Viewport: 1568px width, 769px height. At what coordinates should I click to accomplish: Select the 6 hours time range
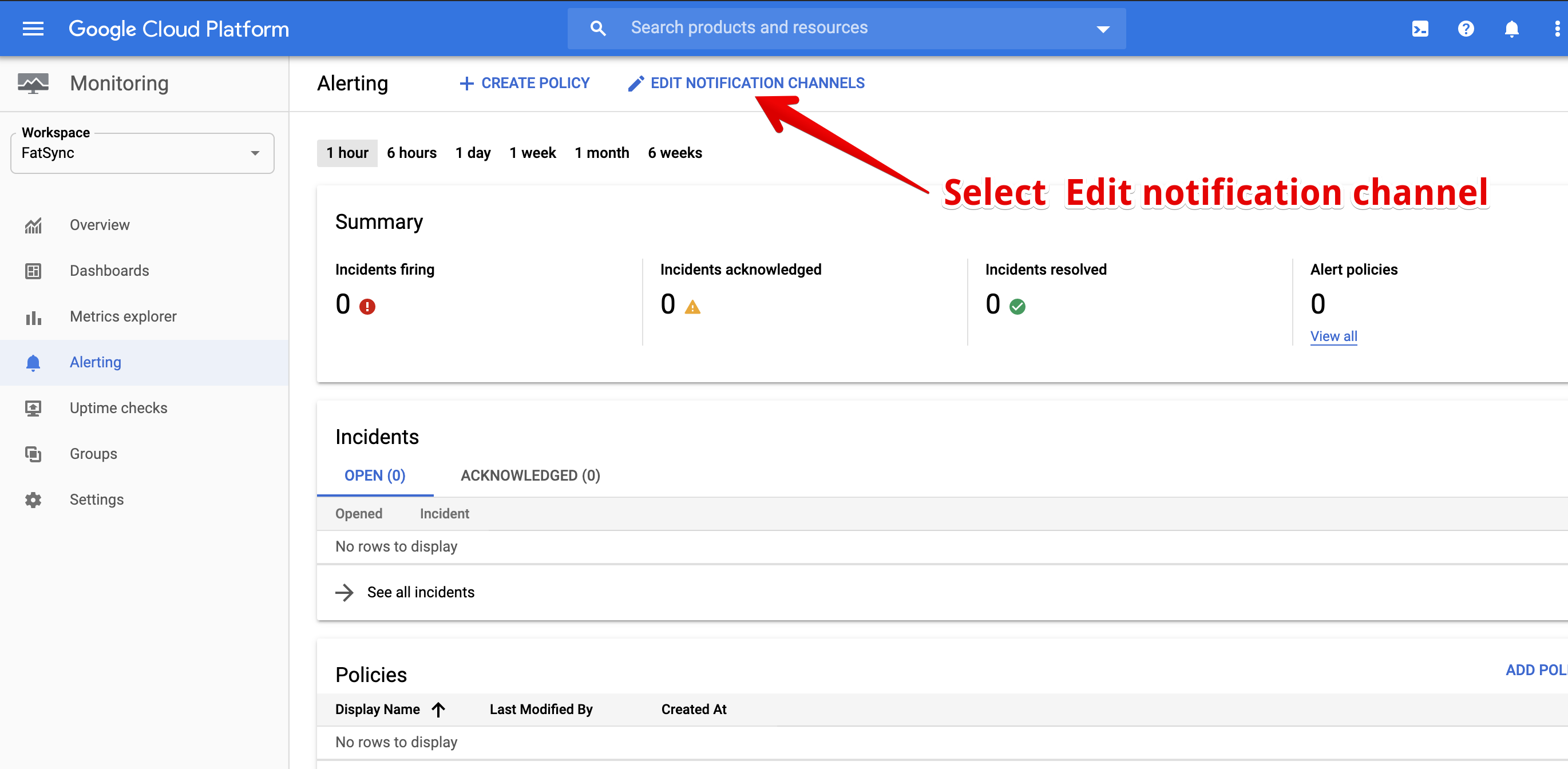pyautogui.click(x=411, y=153)
